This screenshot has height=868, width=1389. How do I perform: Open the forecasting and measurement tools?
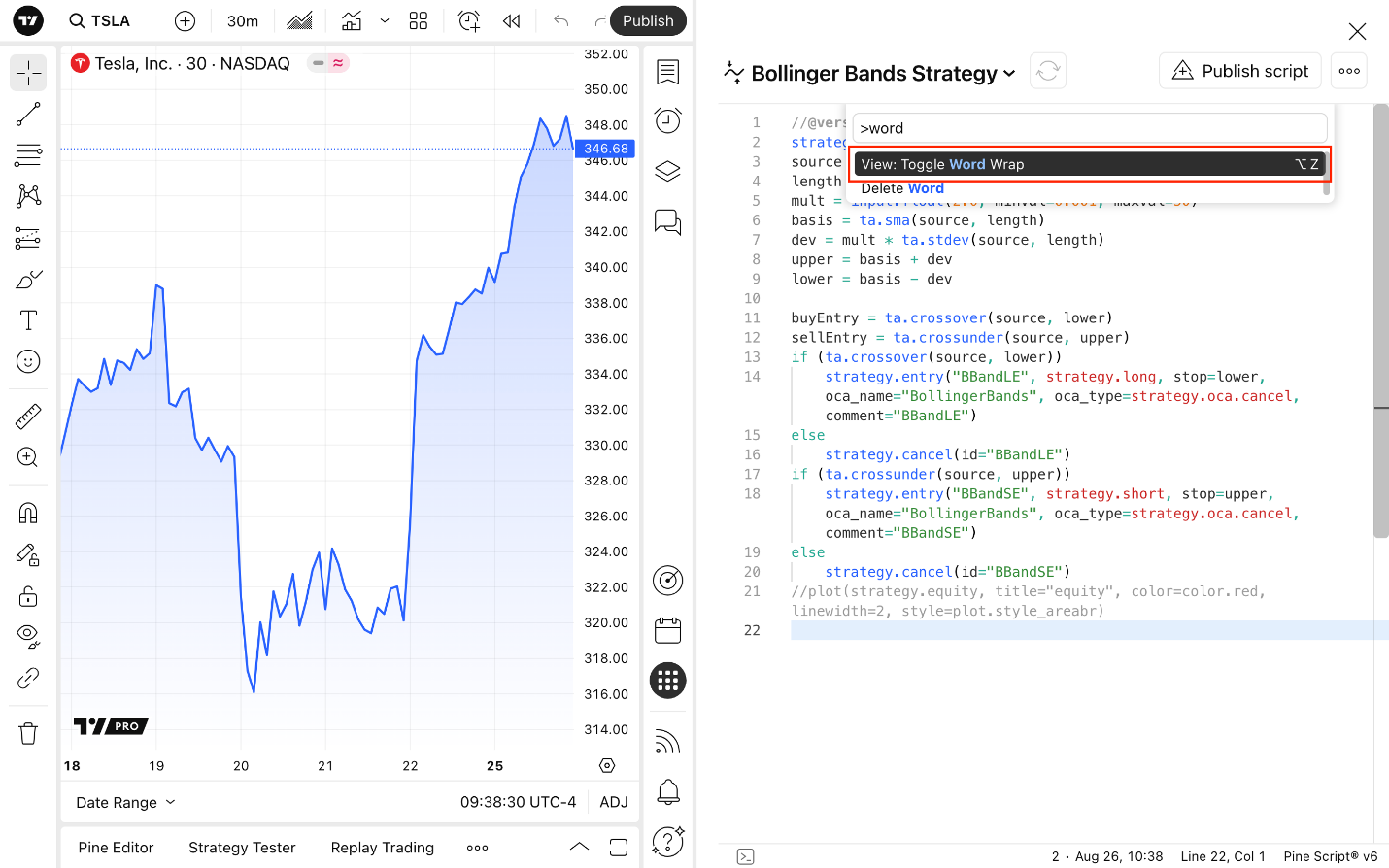(28, 238)
